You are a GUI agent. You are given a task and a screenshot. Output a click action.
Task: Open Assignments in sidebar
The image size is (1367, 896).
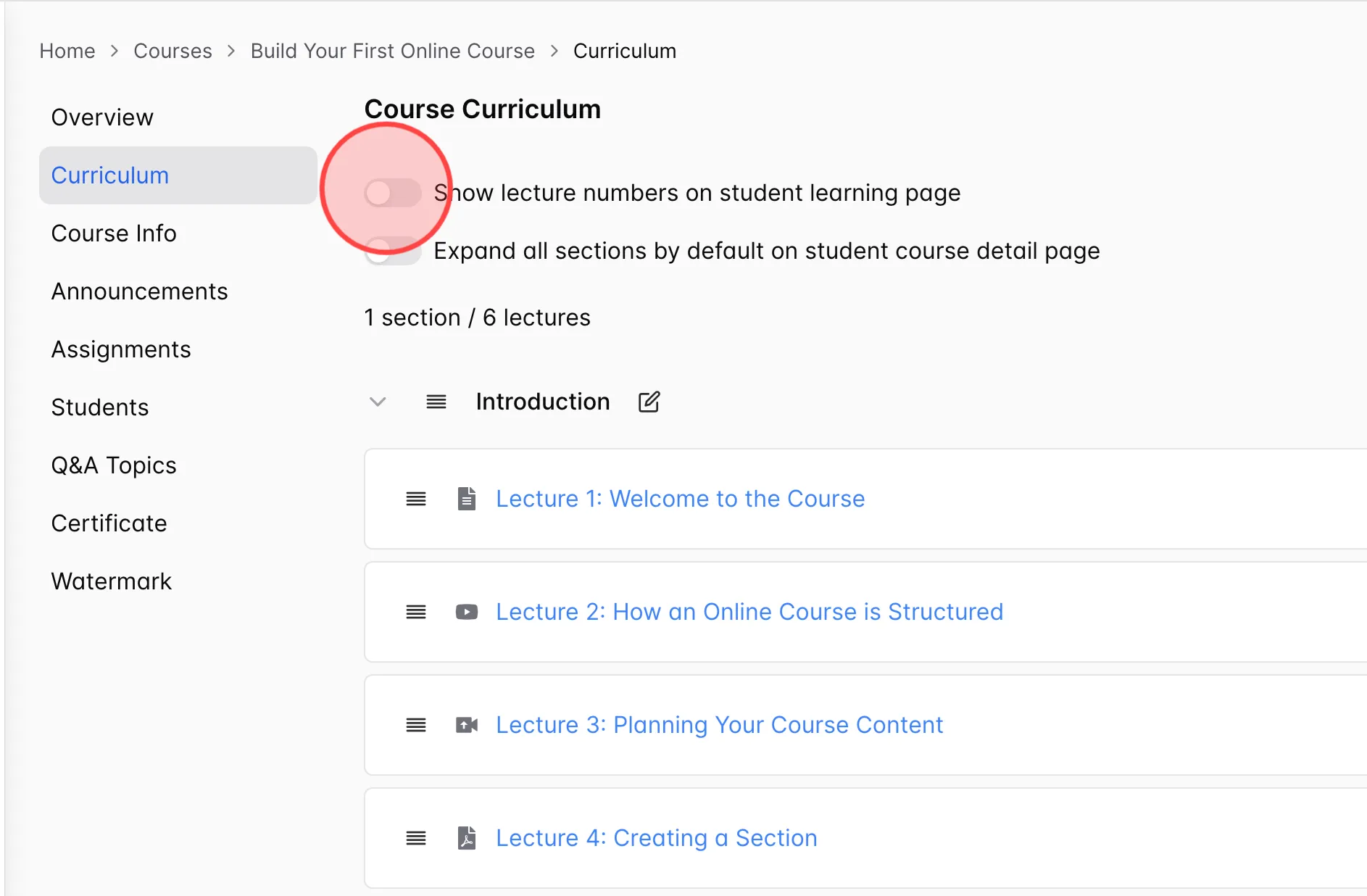[x=178, y=349]
